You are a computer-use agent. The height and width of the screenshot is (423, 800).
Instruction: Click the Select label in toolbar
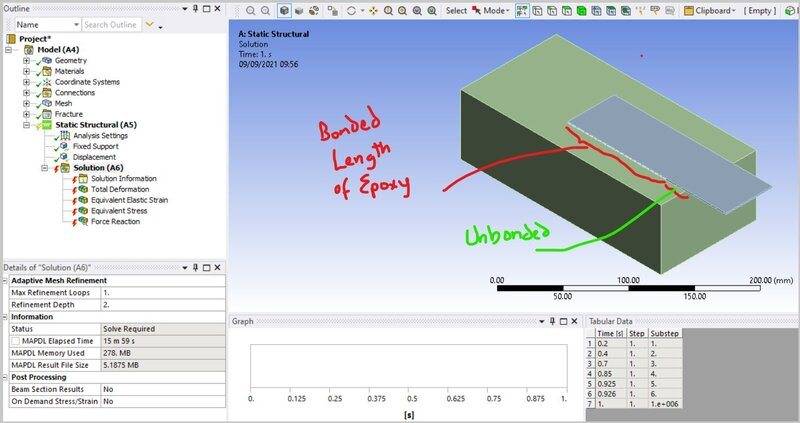tap(456, 10)
